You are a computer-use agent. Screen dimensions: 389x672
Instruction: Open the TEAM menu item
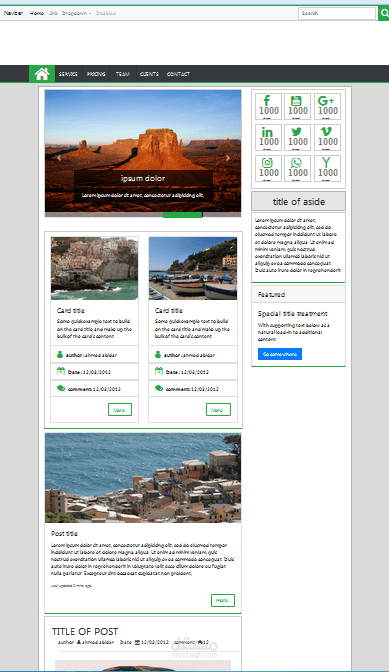(x=123, y=74)
